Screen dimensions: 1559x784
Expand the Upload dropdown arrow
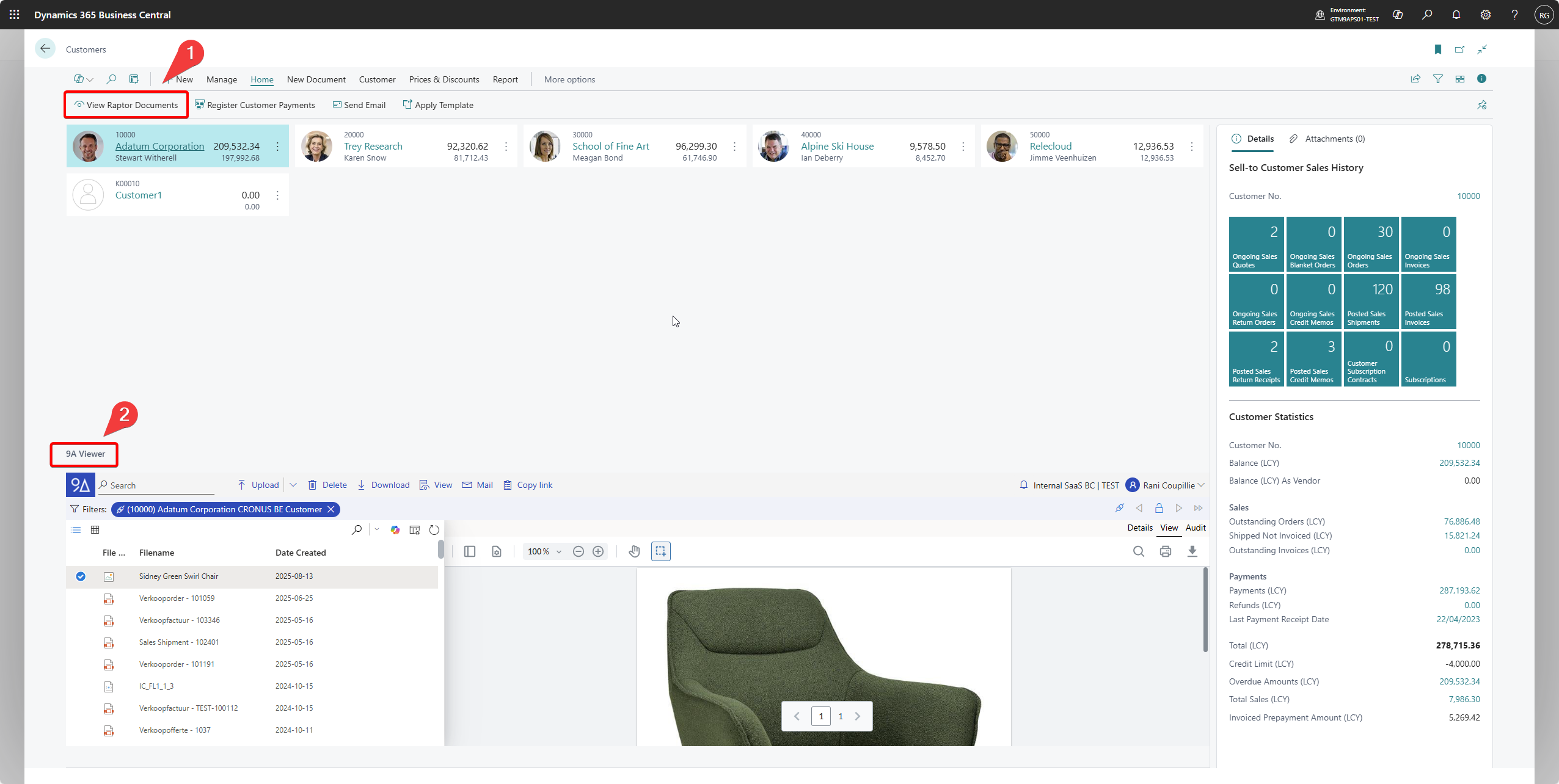tap(293, 485)
